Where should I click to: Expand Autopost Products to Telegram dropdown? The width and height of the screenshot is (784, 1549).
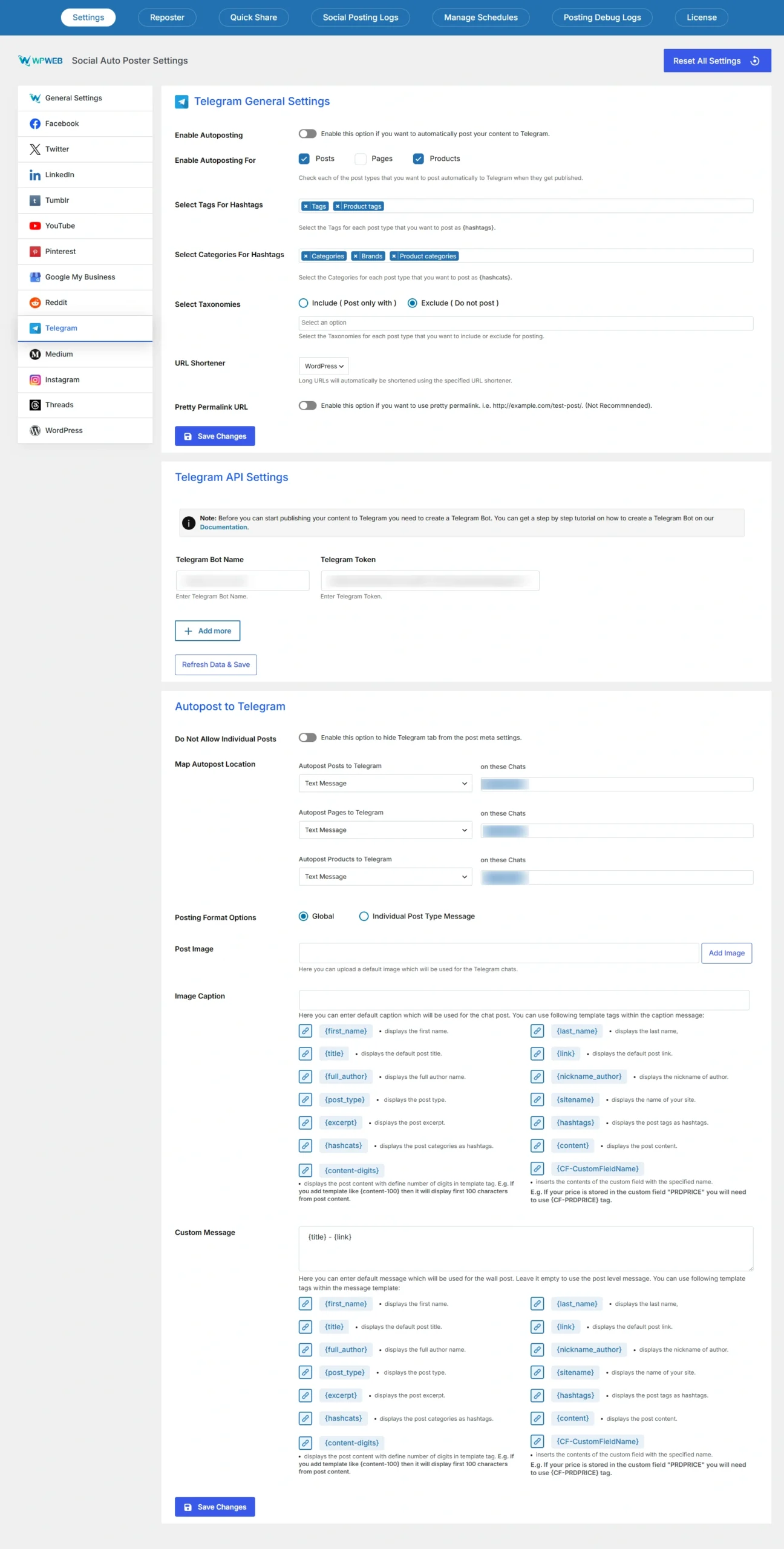(385, 877)
